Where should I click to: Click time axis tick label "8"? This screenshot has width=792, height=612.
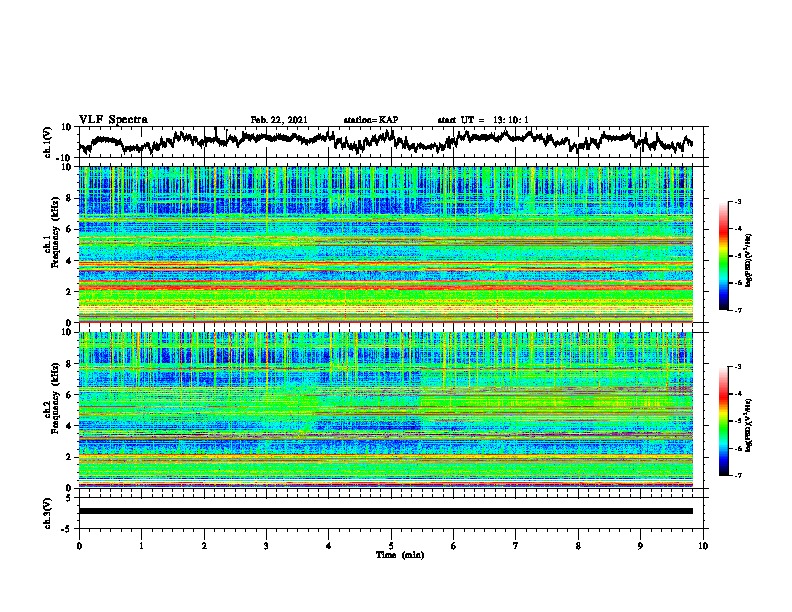pos(578,546)
